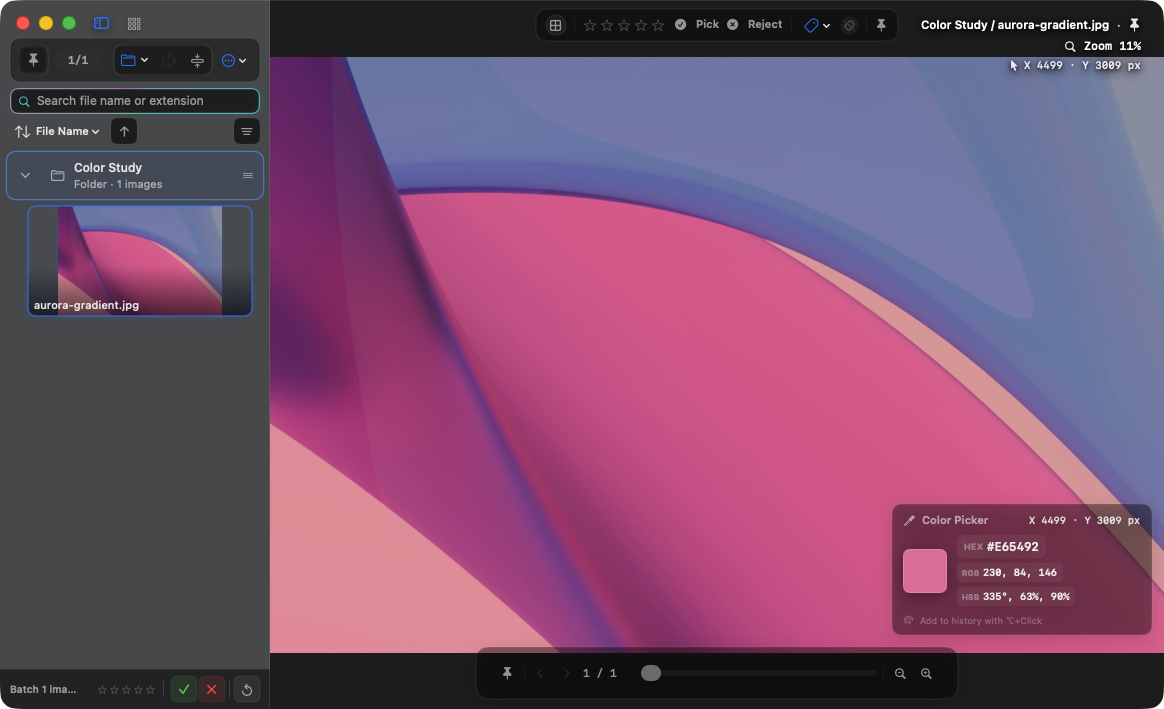Pin the sidebar toolbar
This screenshot has height=709, width=1164.
(x=33, y=60)
